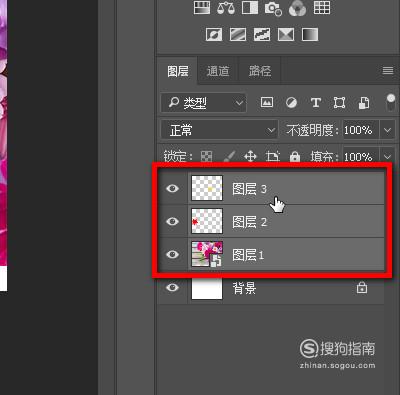The image size is (400, 395).
Task: Hide 图层 1 using its eye icon
Action: [172, 255]
